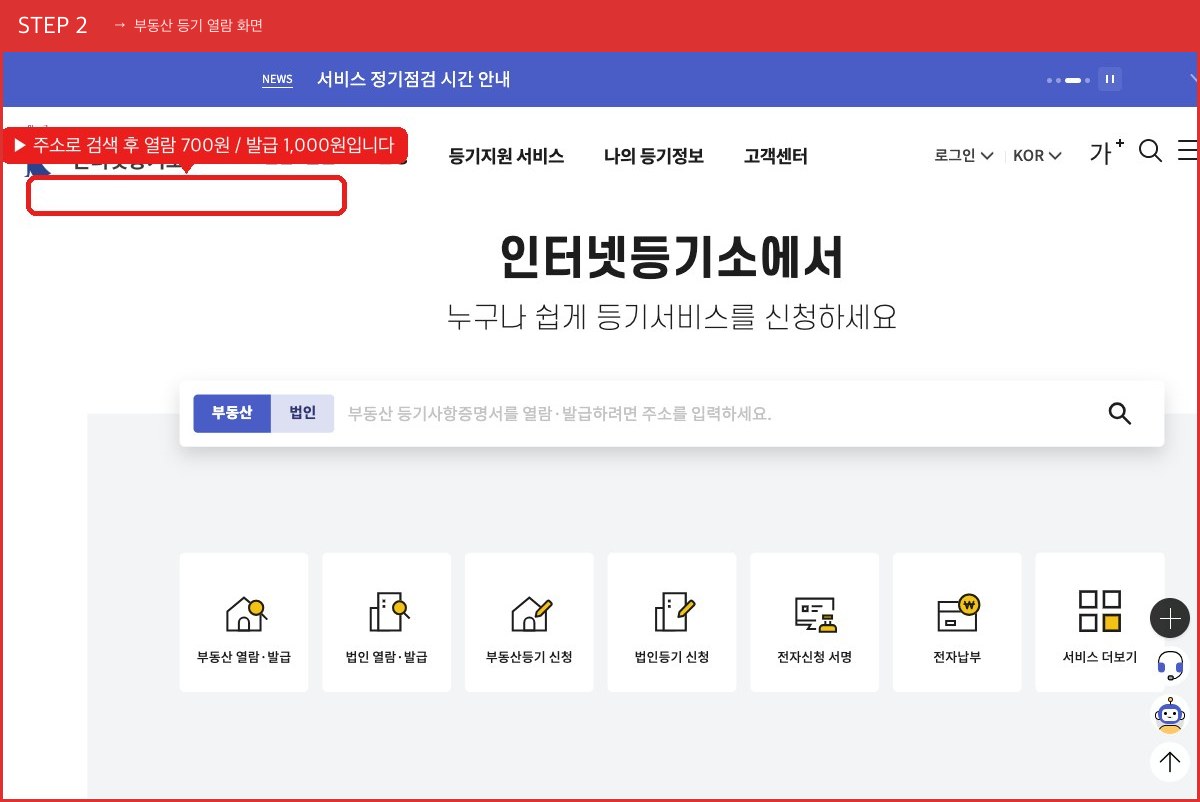Open the 나의 등기정보 menu
Viewport: 1200px width, 802px height.
pos(654,156)
